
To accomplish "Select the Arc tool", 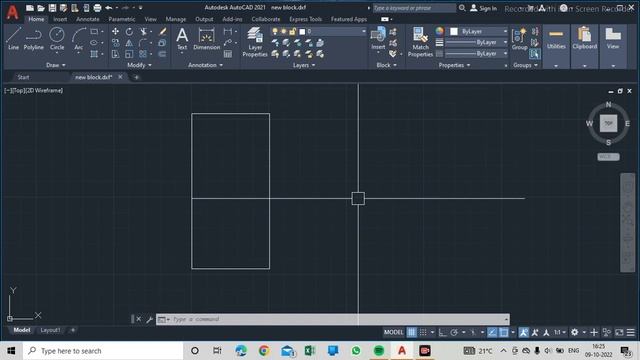I will [78, 38].
